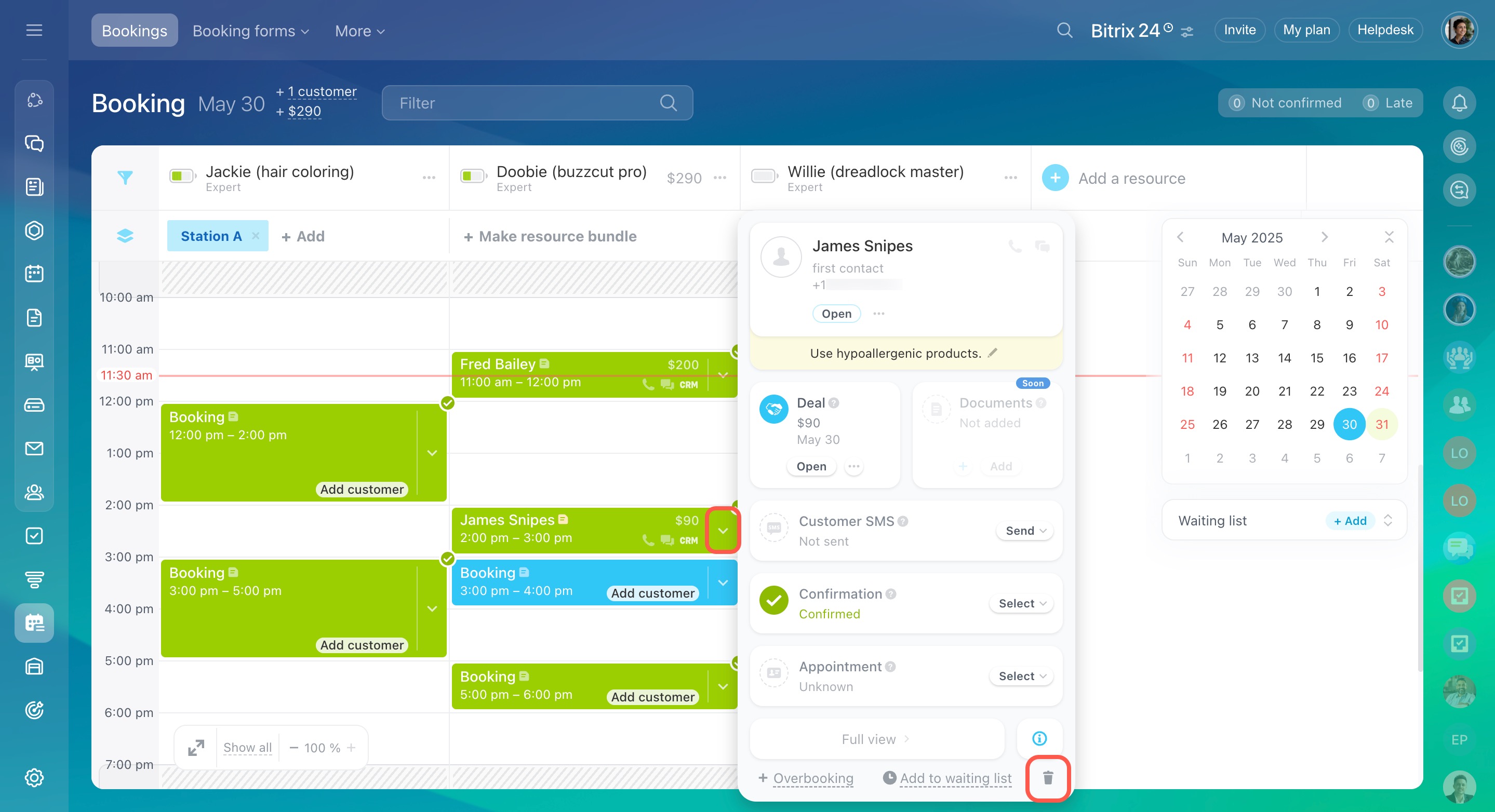Click the search magnifier in the top bar

(x=1064, y=30)
